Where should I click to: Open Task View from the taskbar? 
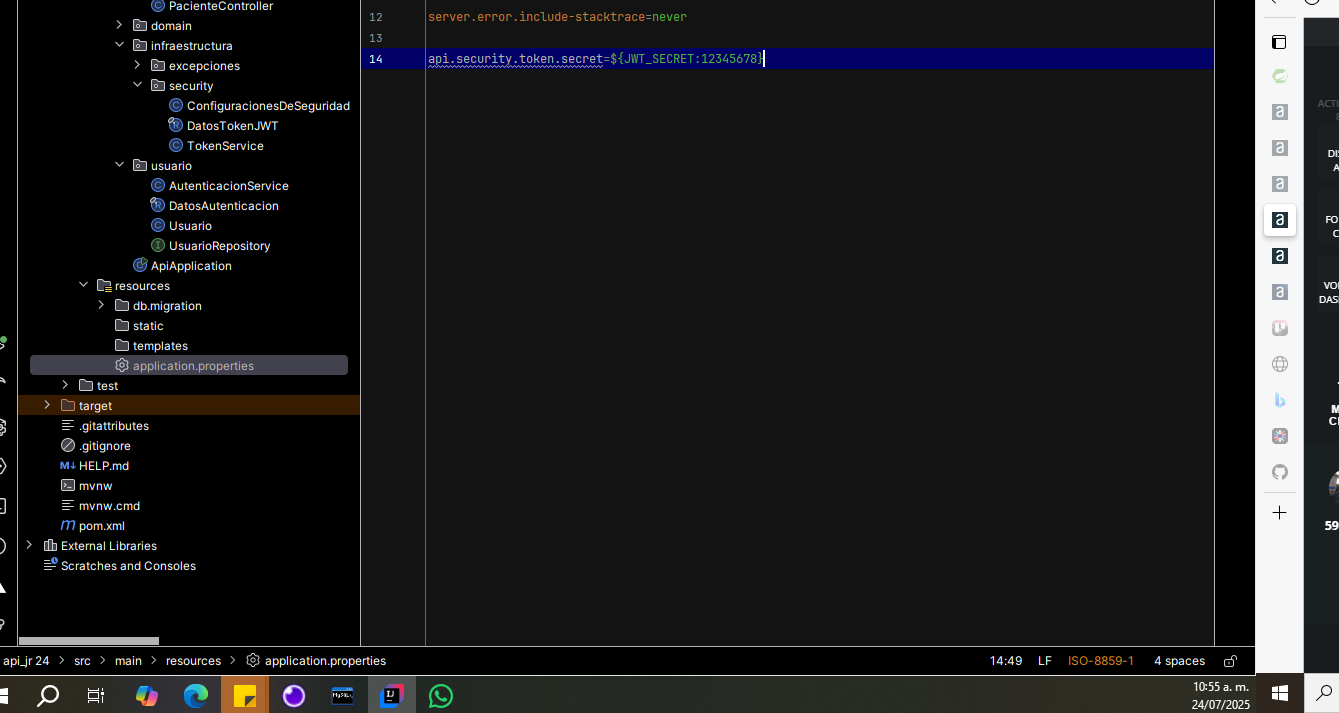click(x=96, y=695)
